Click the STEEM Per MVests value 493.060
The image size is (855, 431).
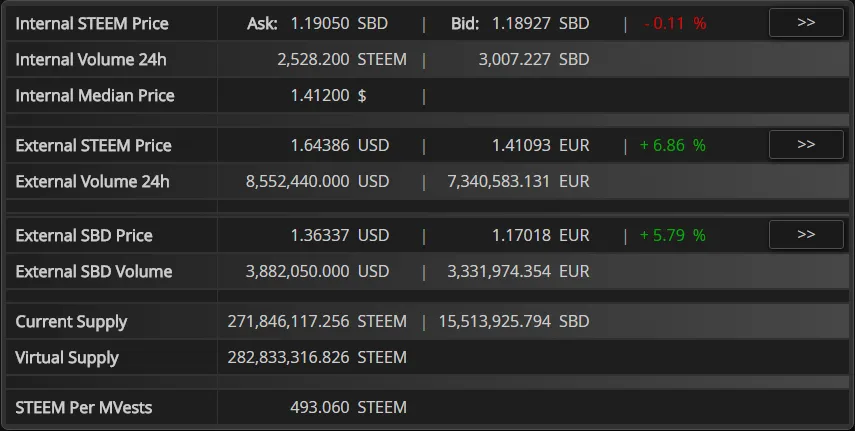(320, 408)
